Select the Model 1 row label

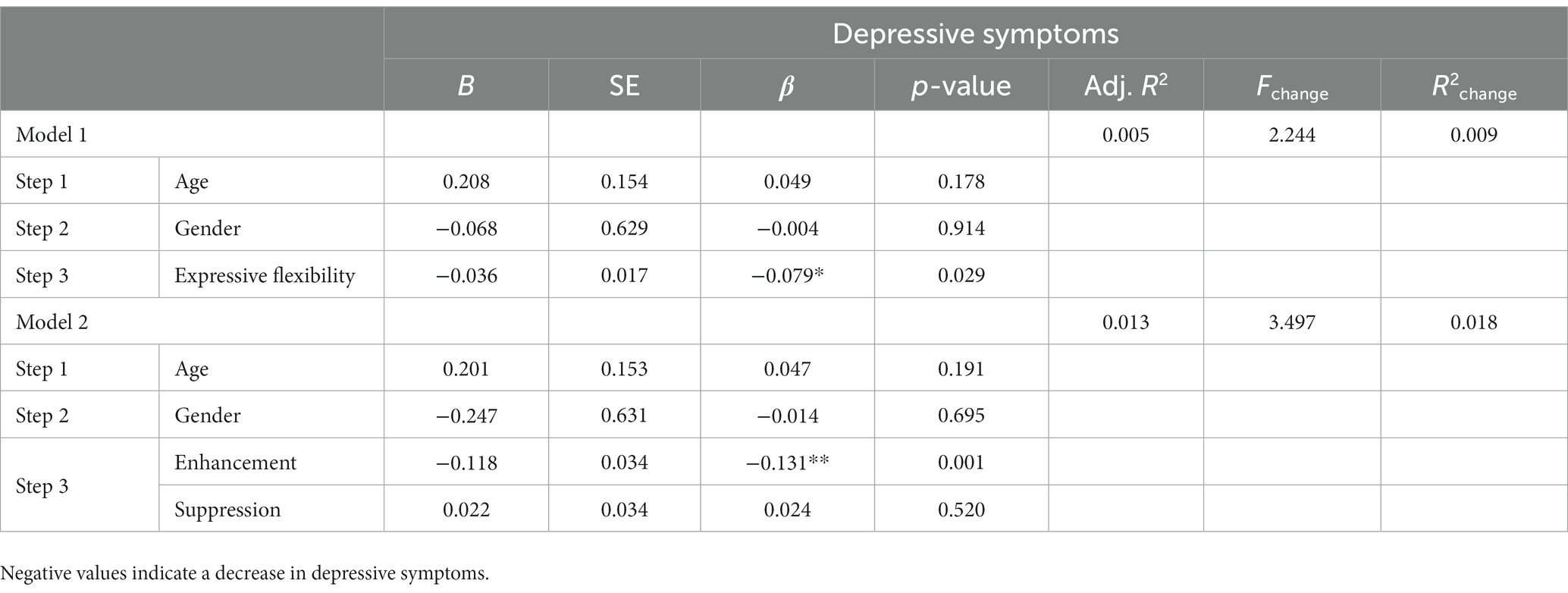click(x=52, y=135)
